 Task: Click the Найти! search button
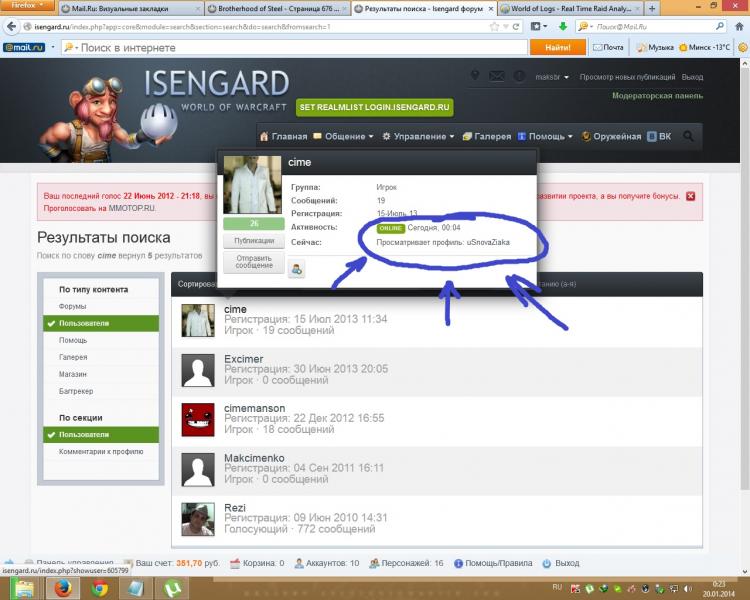[557, 47]
